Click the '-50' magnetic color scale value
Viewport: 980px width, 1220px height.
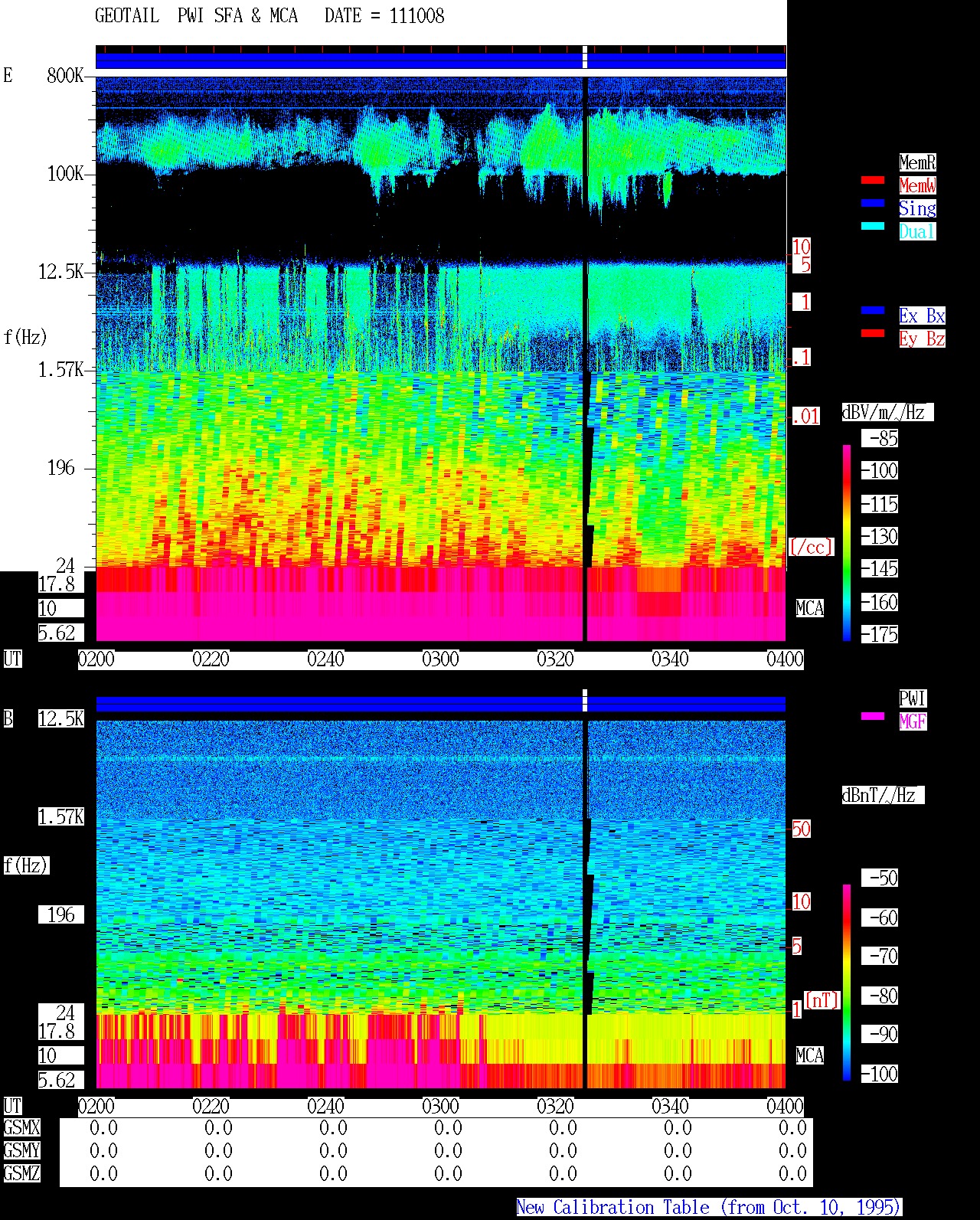(880, 878)
